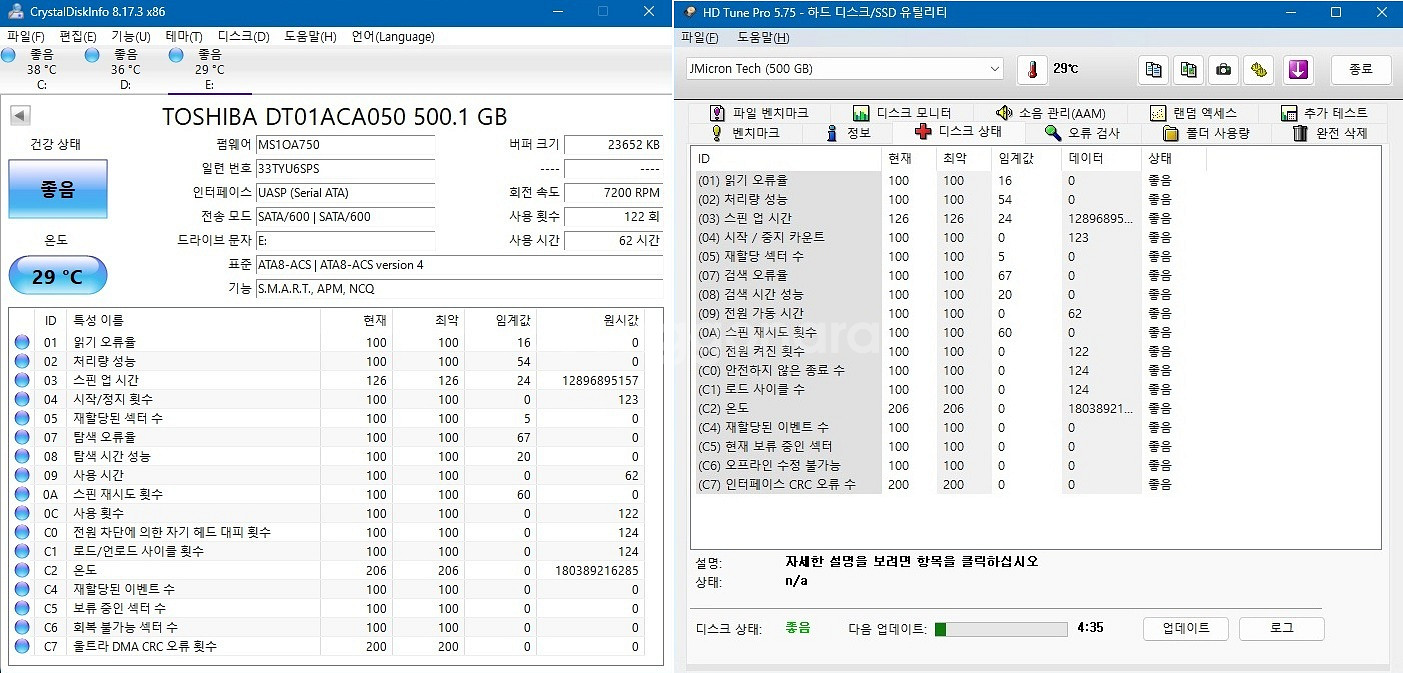Click the camera save screenshot icon
Screen dimensions: 1403x673
(x=1222, y=70)
